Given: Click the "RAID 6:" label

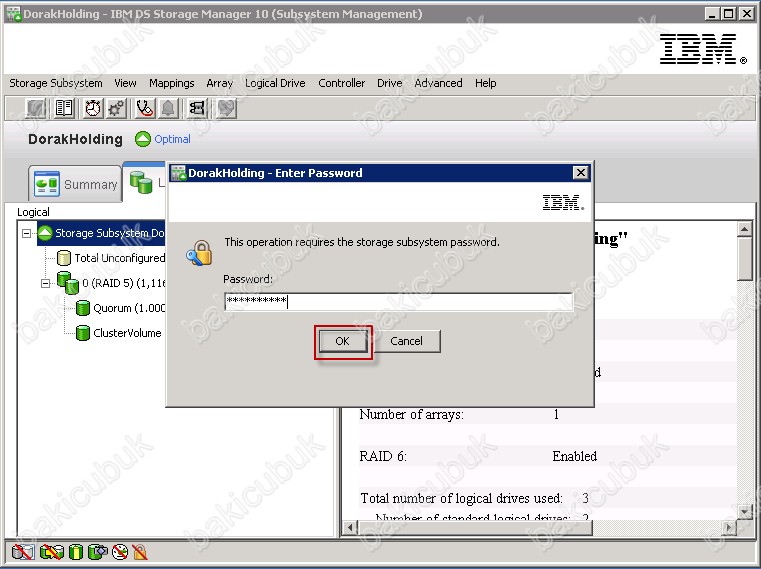Looking at the screenshot, I should (x=383, y=456).
